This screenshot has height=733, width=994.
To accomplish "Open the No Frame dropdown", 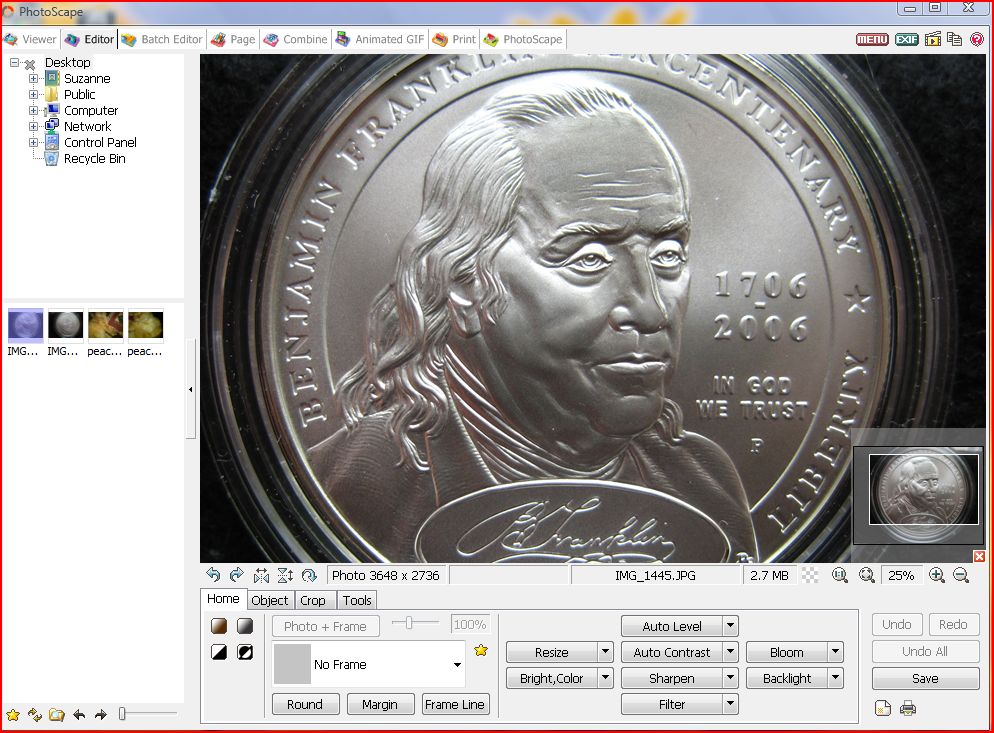I will [457, 665].
